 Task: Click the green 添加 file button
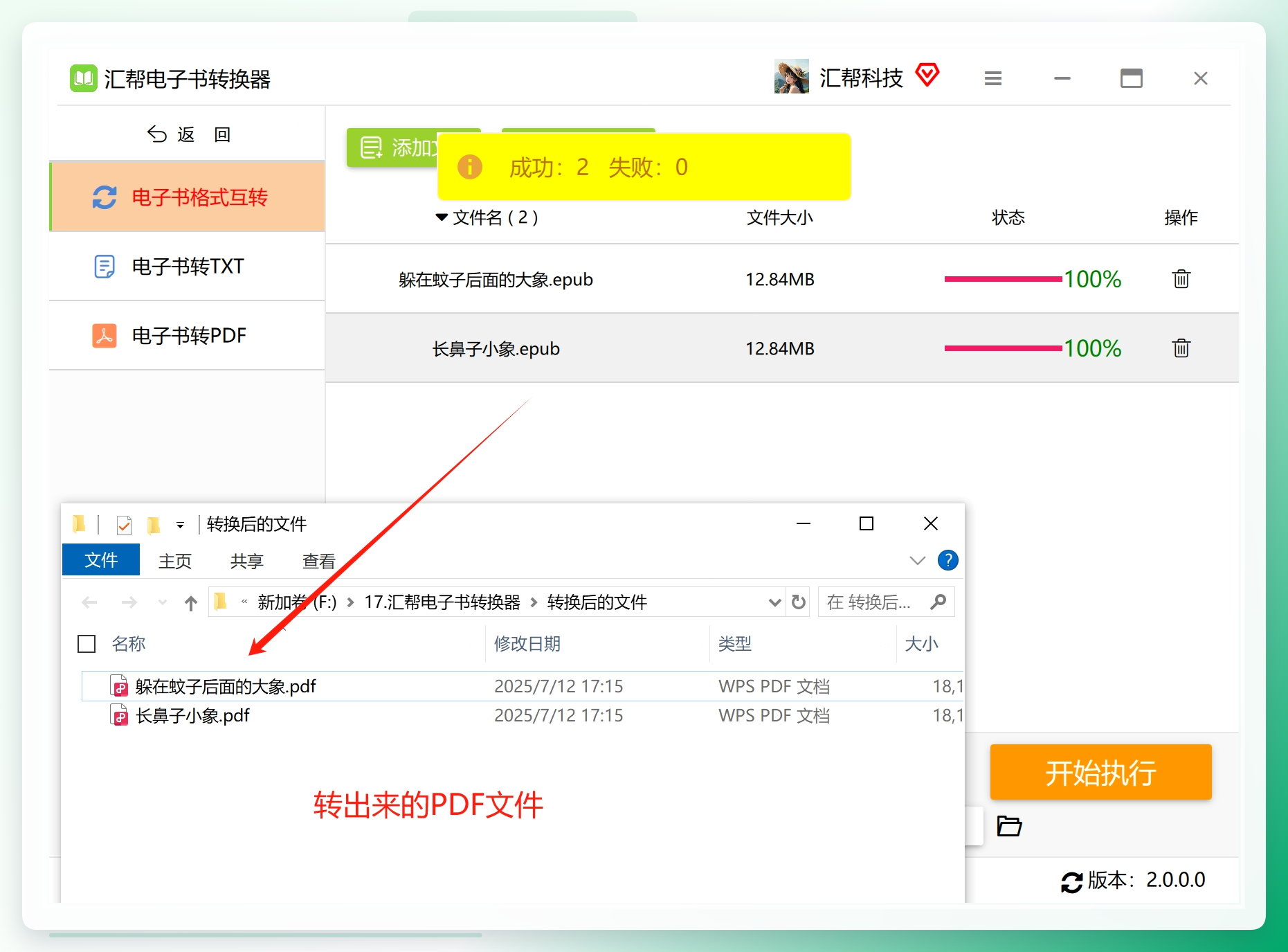pyautogui.click(x=392, y=147)
